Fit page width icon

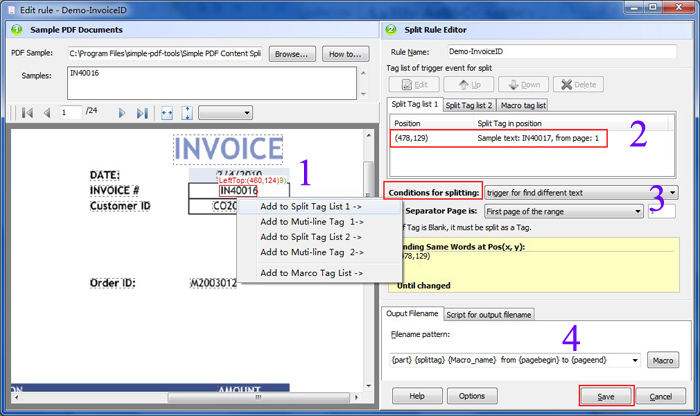[x=167, y=113]
